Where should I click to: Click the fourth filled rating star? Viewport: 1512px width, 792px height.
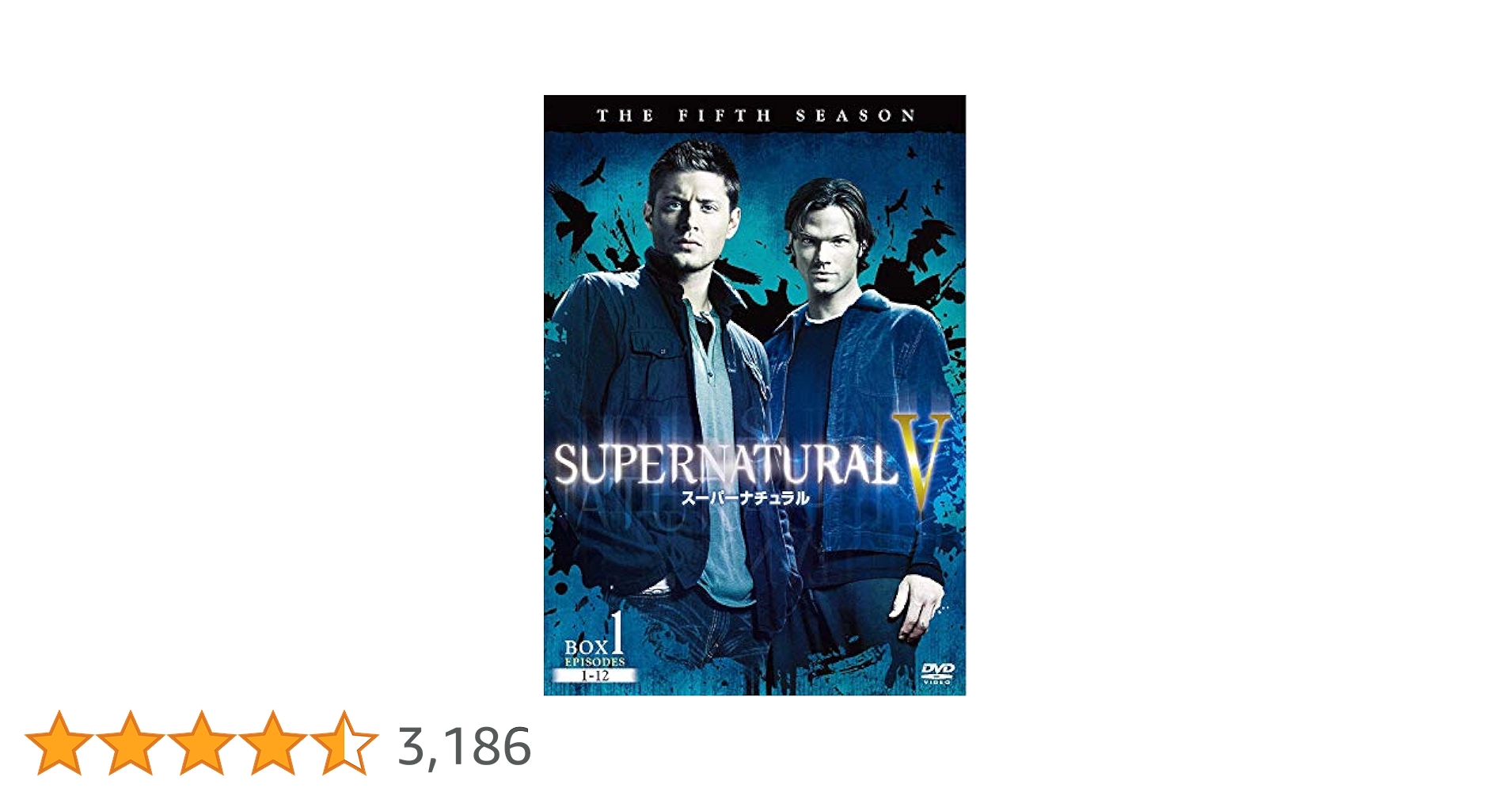272,742
